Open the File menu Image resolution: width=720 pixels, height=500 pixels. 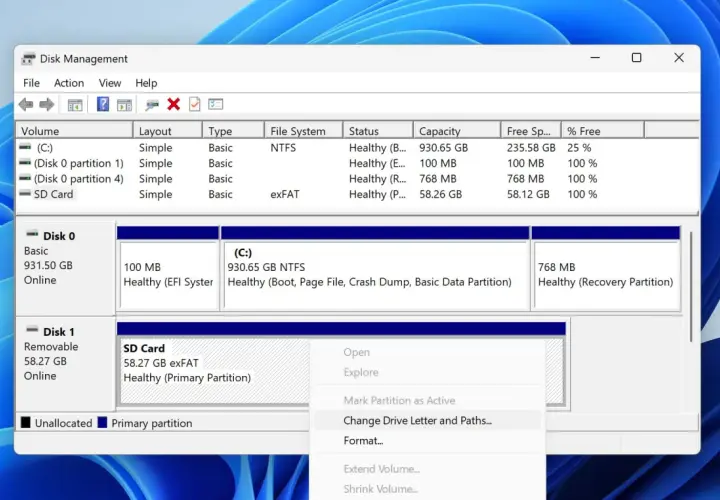(x=31, y=83)
